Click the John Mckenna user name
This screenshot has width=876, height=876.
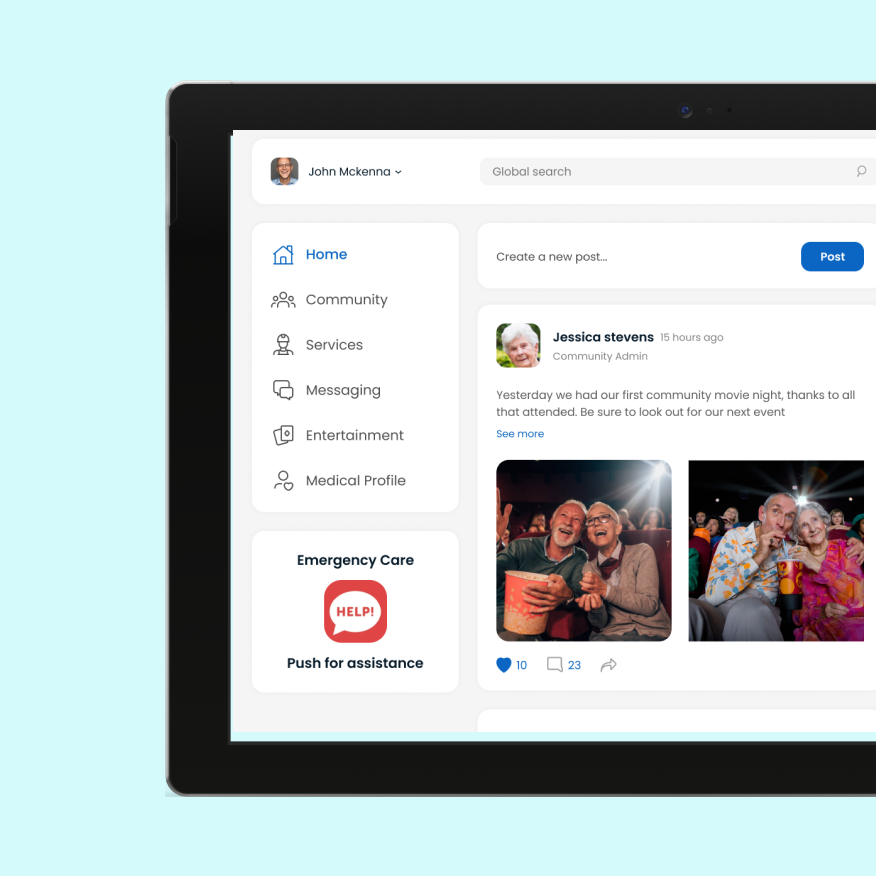click(x=350, y=172)
